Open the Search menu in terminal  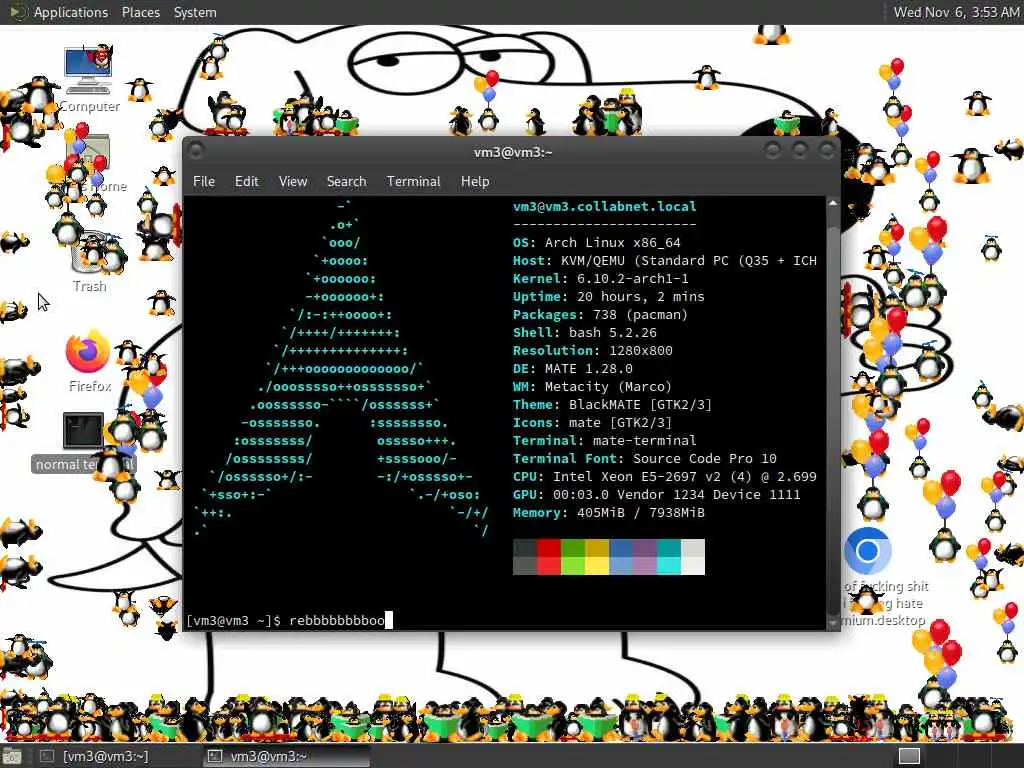point(346,182)
